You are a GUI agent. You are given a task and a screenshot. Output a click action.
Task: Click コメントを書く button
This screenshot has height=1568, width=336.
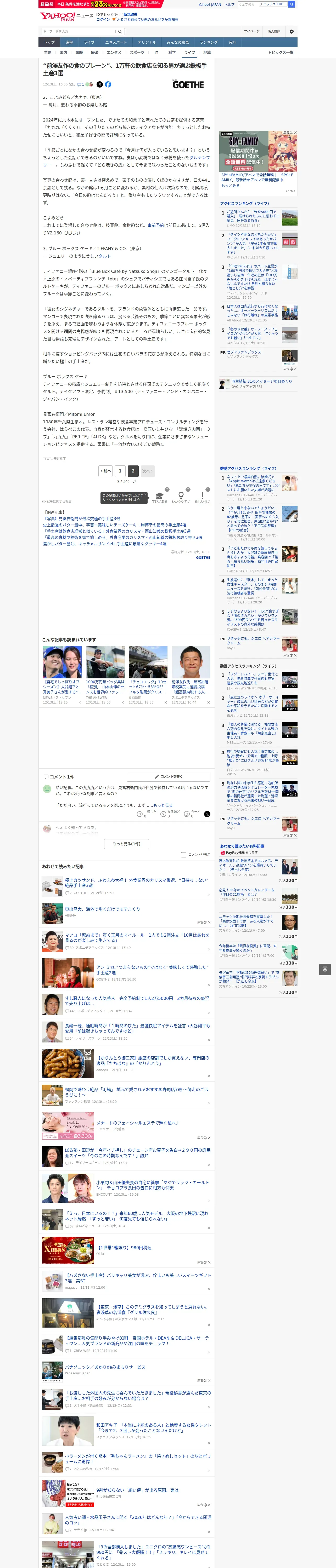(x=168, y=777)
